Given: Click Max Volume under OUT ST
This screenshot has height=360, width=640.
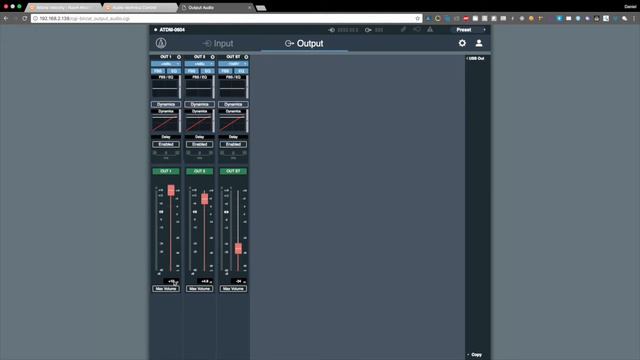Looking at the screenshot, I should pos(233,289).
